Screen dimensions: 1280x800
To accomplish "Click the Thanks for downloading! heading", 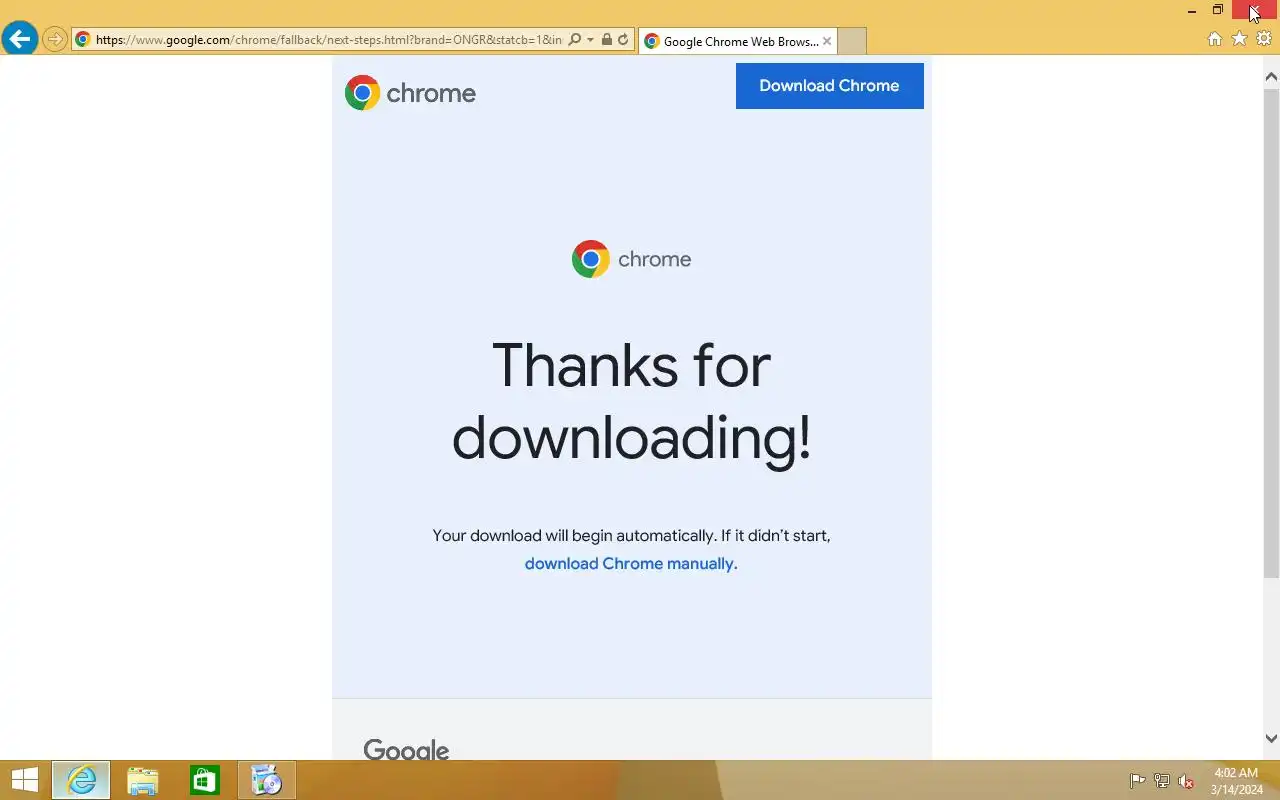I will [631, 401].
